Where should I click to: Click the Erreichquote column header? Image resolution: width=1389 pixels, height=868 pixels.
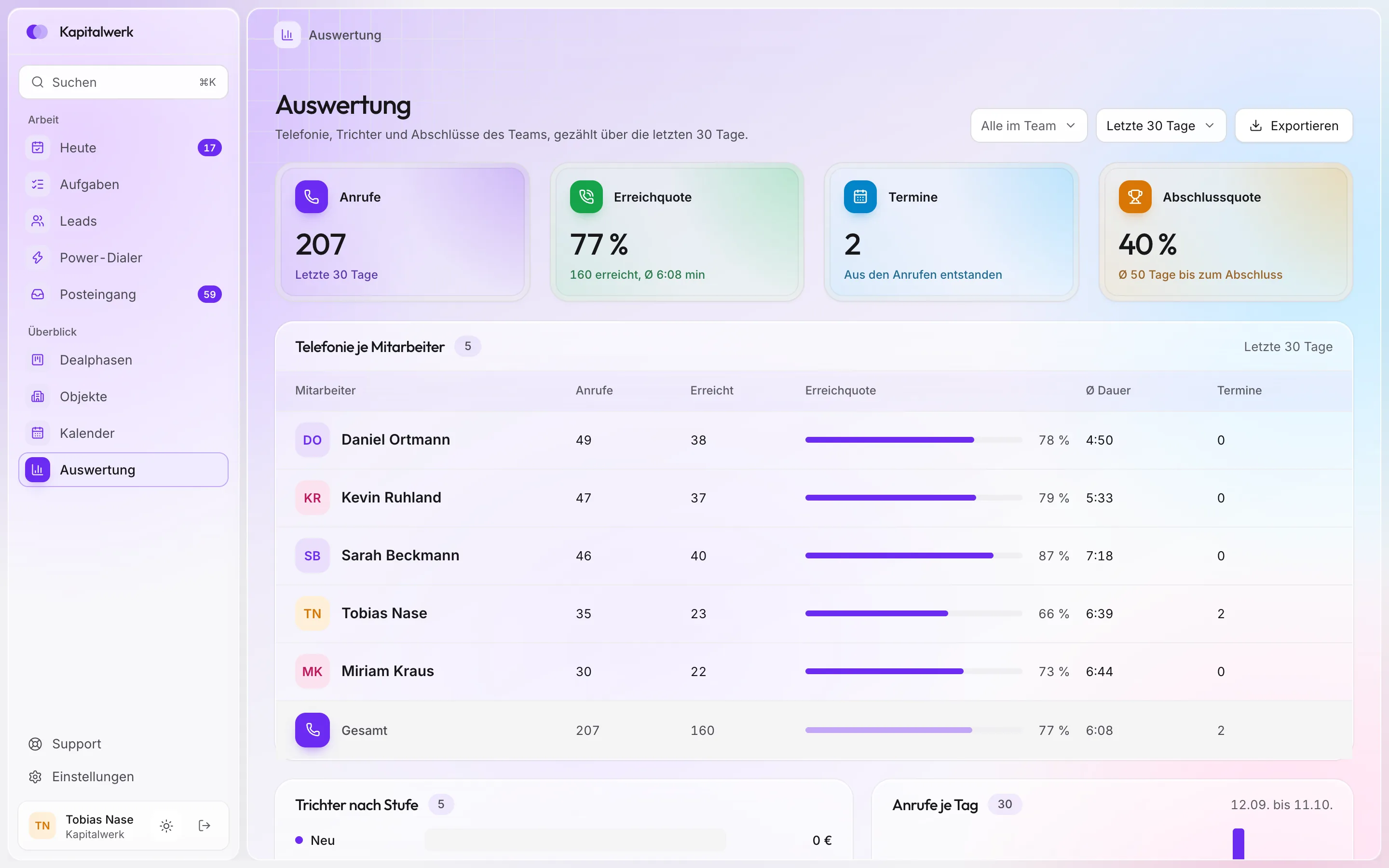pos(840,391)
